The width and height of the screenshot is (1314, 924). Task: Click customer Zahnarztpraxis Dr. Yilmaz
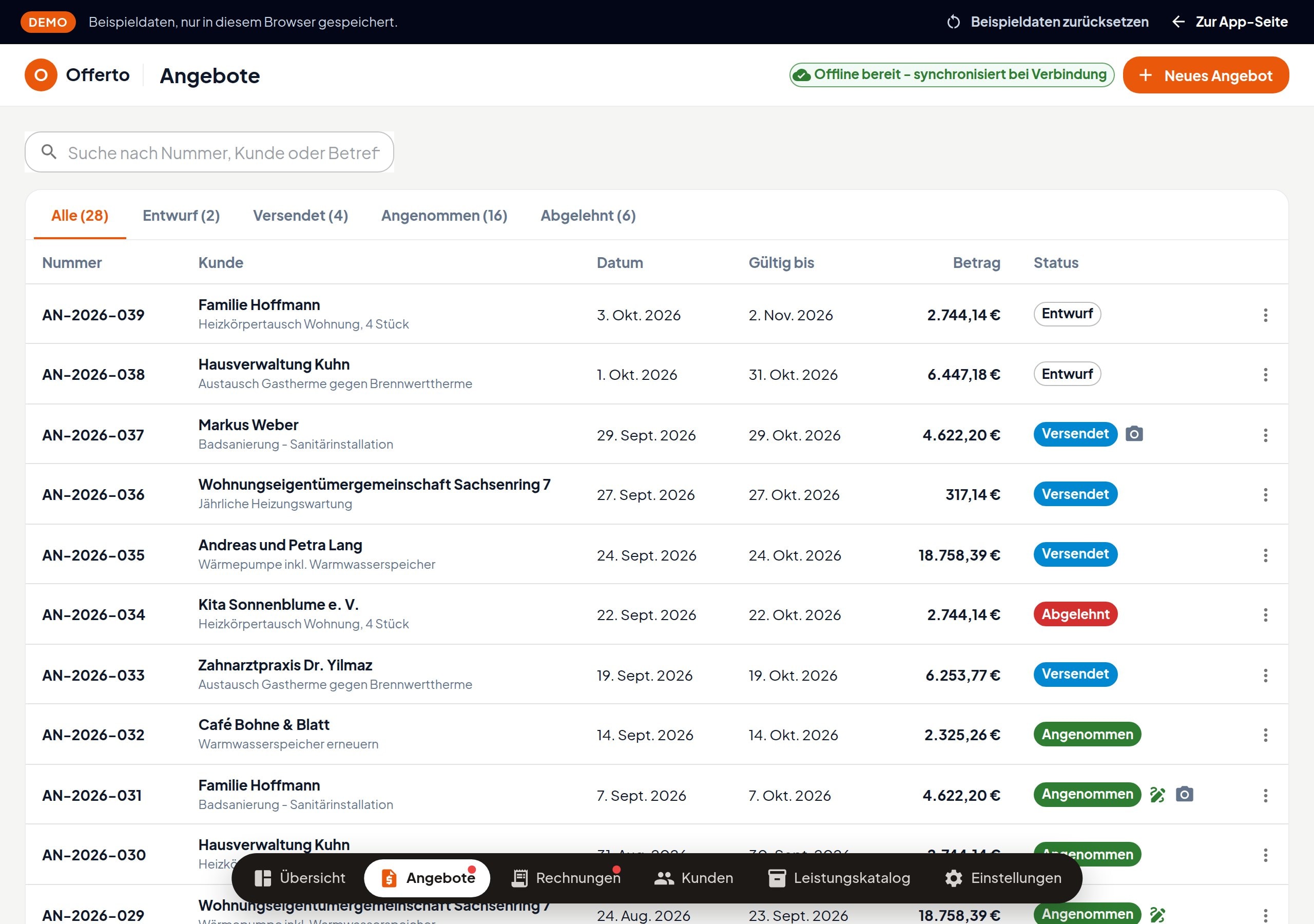pos(285,665)
